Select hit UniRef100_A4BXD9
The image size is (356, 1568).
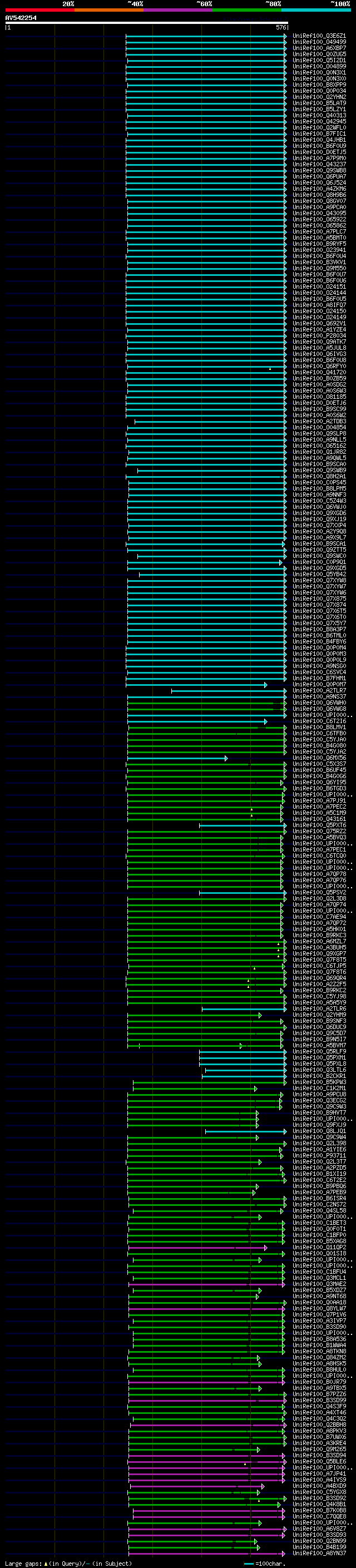[x=319, y=1486]
